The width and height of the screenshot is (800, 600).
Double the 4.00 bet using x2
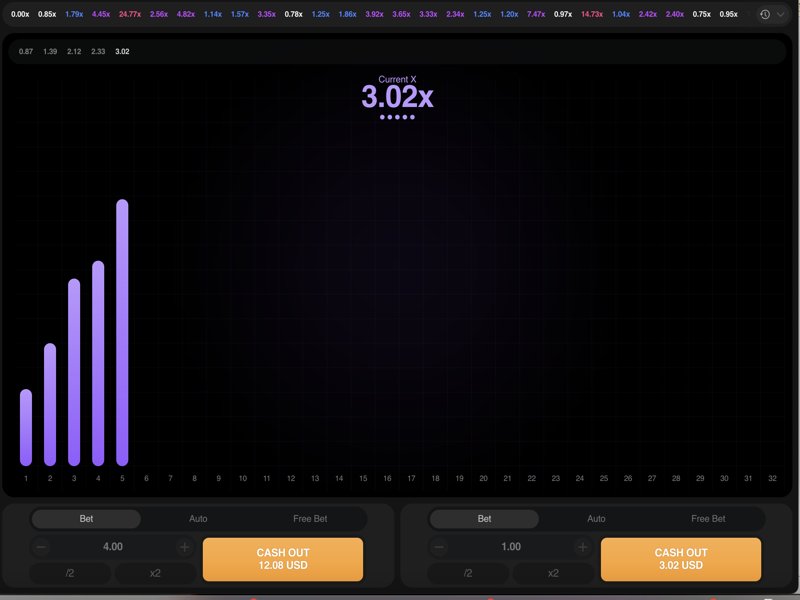155,573
